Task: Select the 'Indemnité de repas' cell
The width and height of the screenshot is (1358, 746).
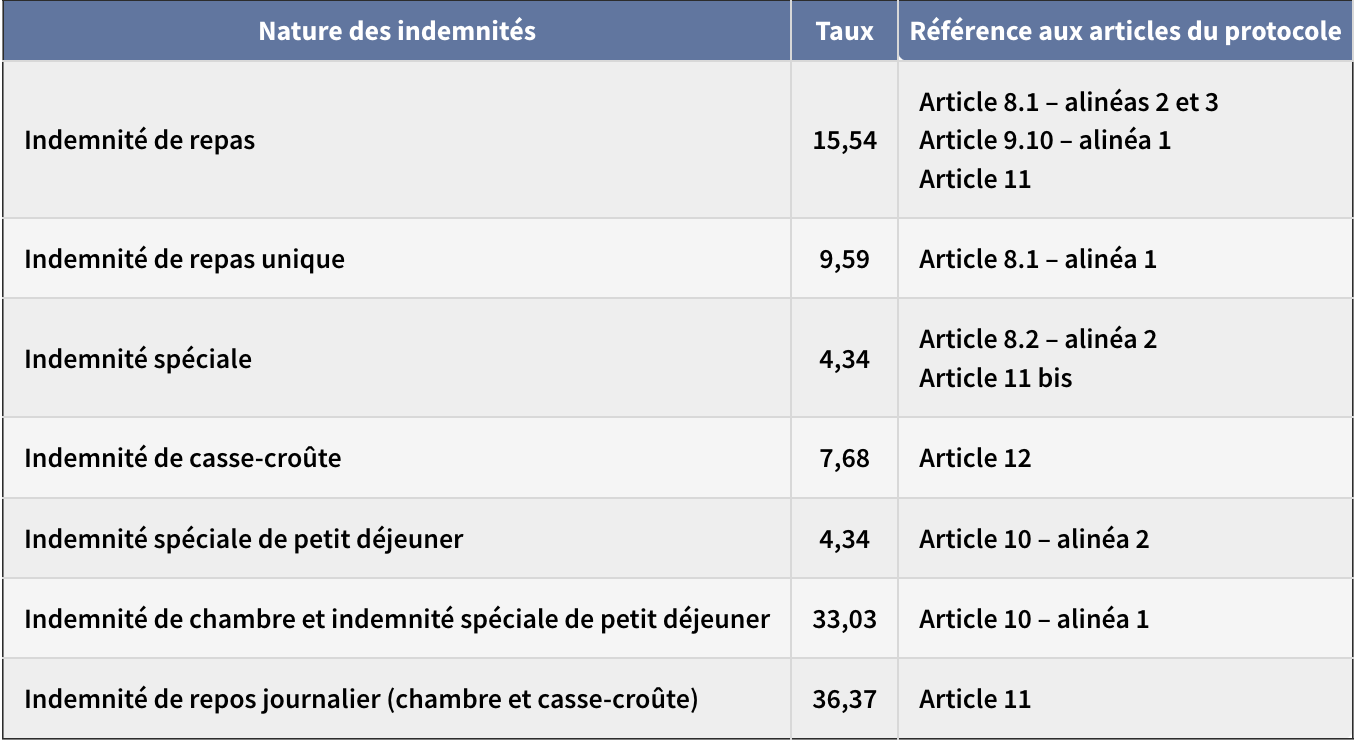Action: click(x=140, y=140)
